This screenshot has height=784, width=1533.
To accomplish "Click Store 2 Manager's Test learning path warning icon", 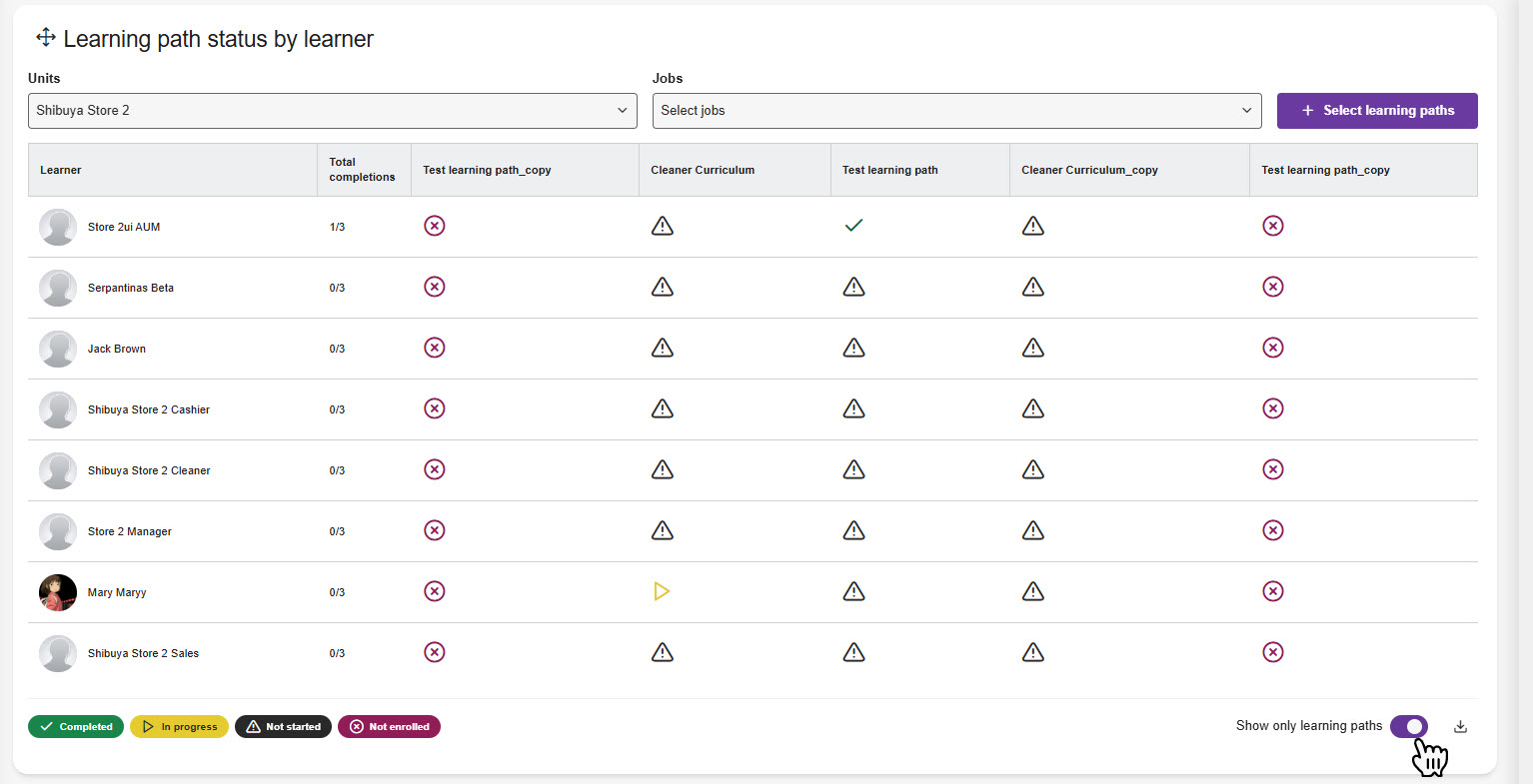I will tap(853, 530).
